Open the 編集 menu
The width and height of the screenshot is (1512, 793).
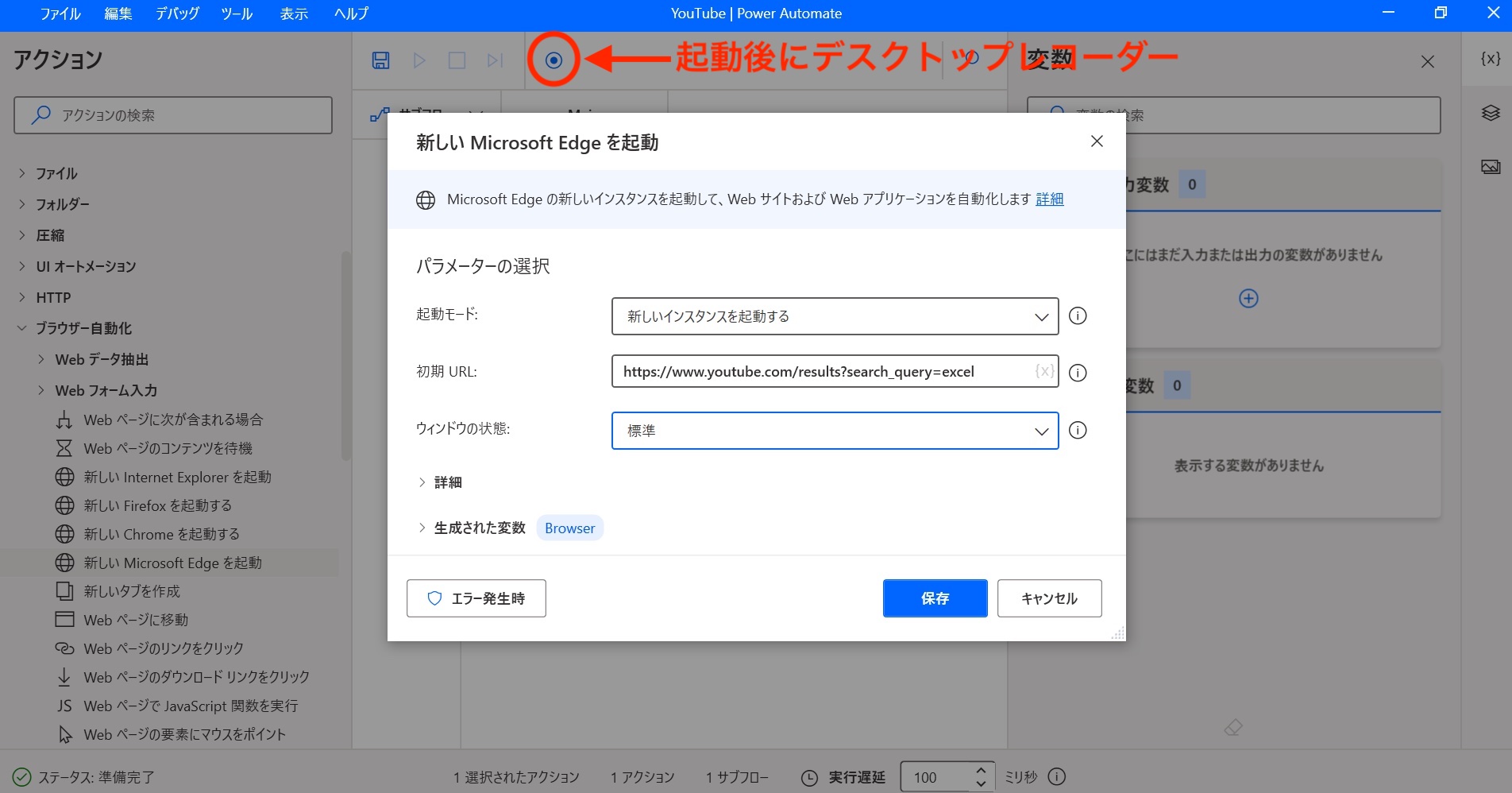pyautogui.click(x=118, y=14)
